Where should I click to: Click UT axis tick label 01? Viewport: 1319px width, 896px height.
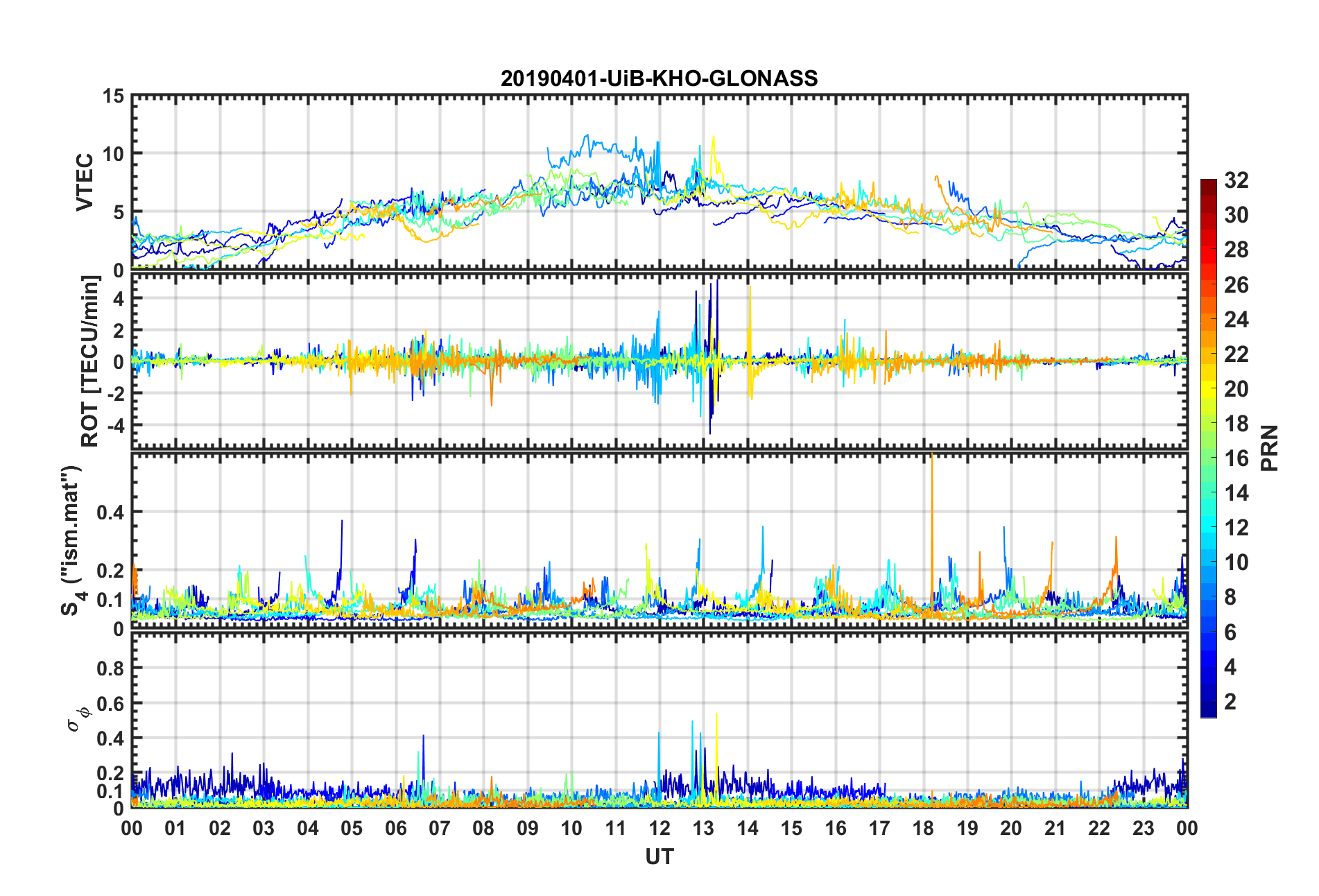[x=175, y=828]
